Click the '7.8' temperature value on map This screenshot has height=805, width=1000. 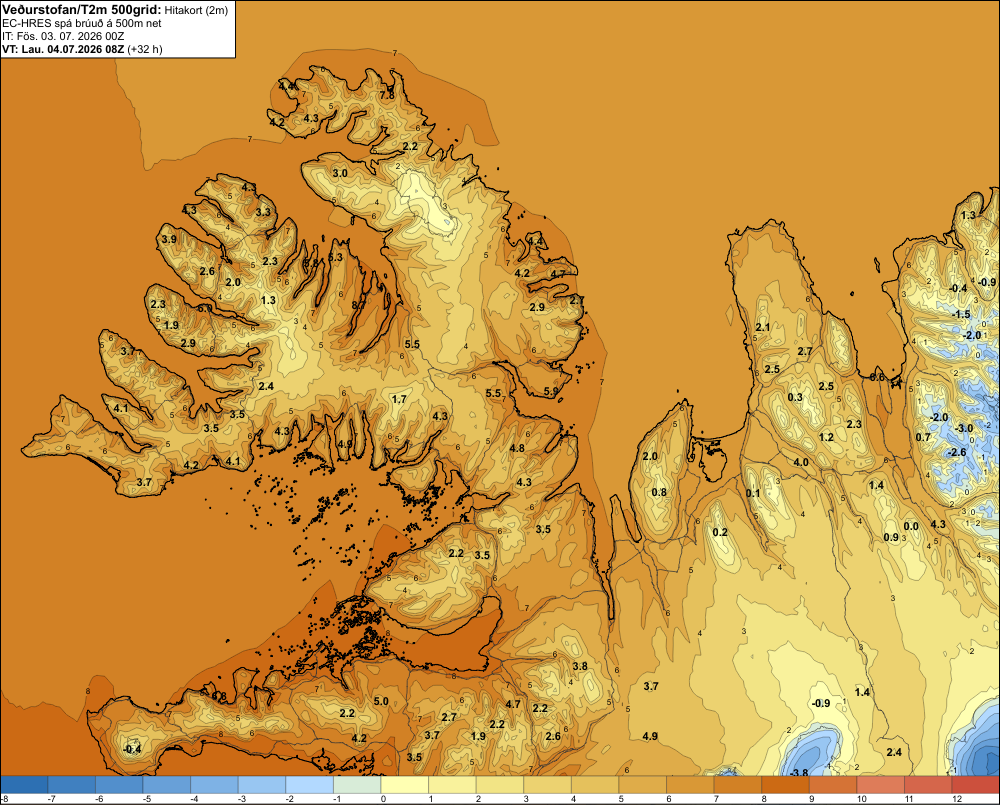point(387,95)
